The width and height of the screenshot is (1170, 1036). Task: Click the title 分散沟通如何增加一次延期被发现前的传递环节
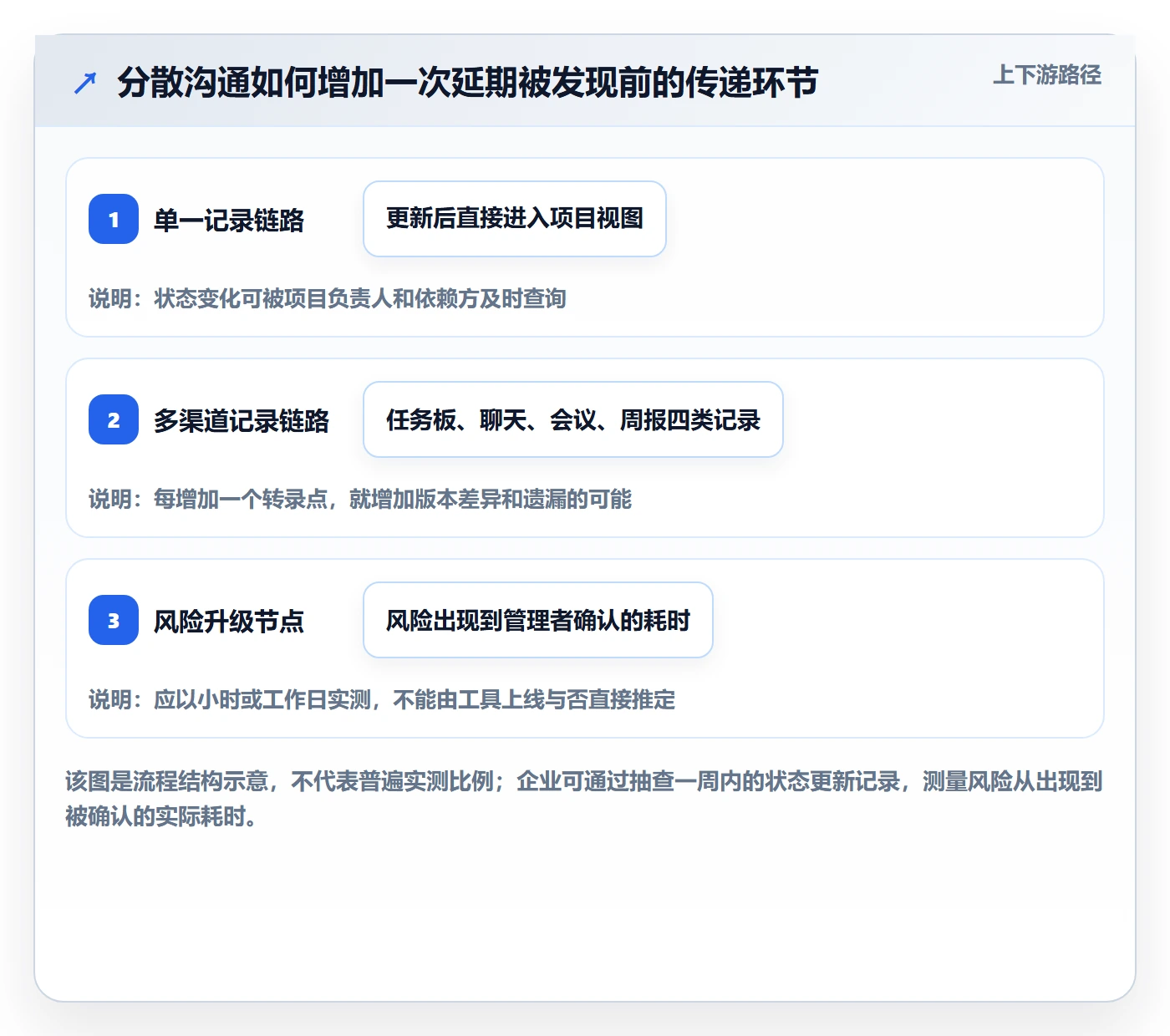pos(467,83)
